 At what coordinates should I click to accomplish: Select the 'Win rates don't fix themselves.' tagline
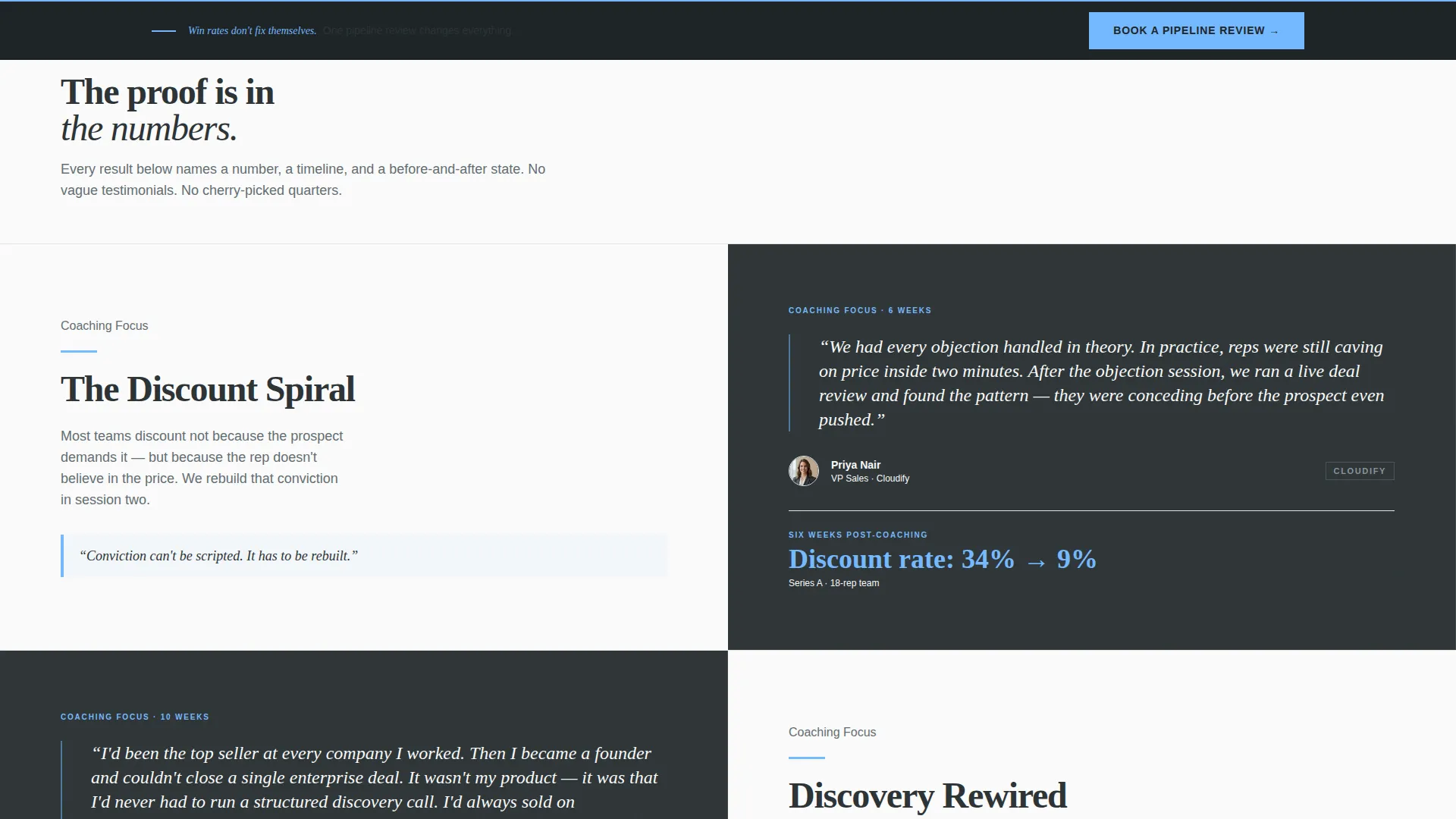[x=252, y=30]
